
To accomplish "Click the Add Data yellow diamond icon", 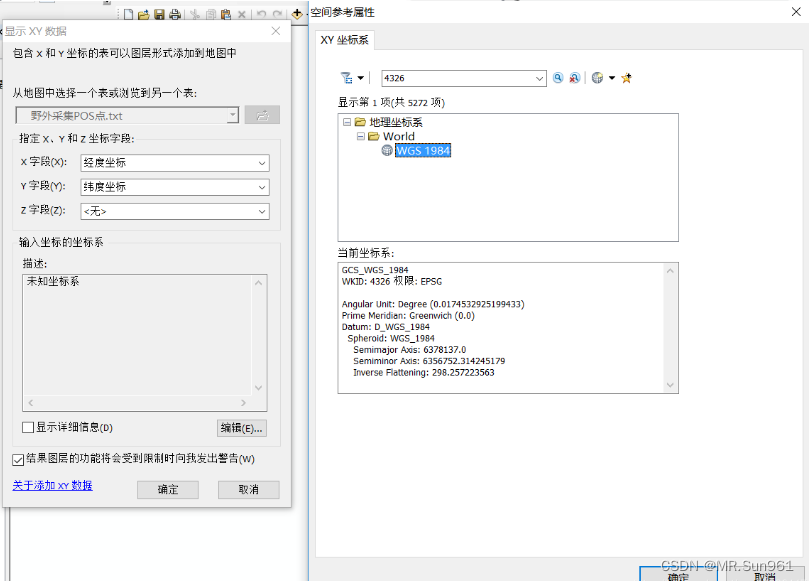I will click(296, 13).
